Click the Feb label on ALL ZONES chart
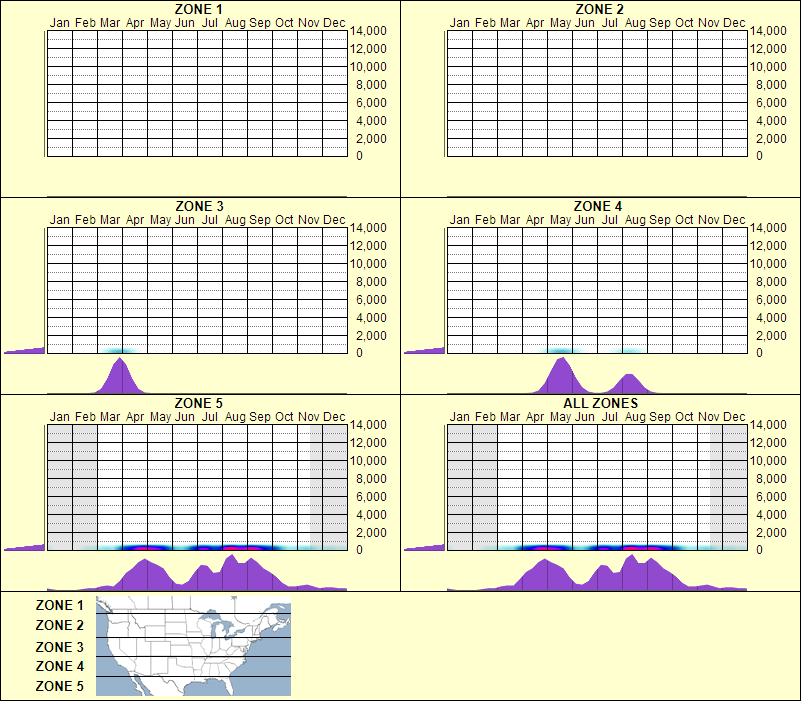Screen dimensions: 801x701 (x=485, y=417)
